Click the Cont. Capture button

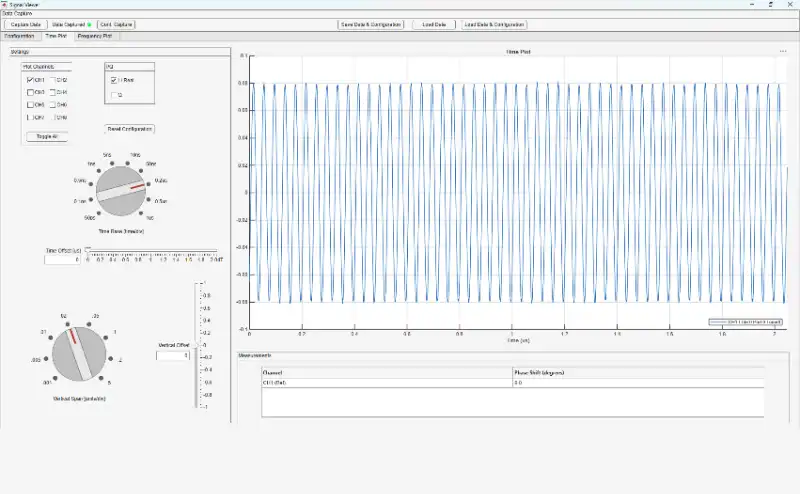tap(116, 24)
